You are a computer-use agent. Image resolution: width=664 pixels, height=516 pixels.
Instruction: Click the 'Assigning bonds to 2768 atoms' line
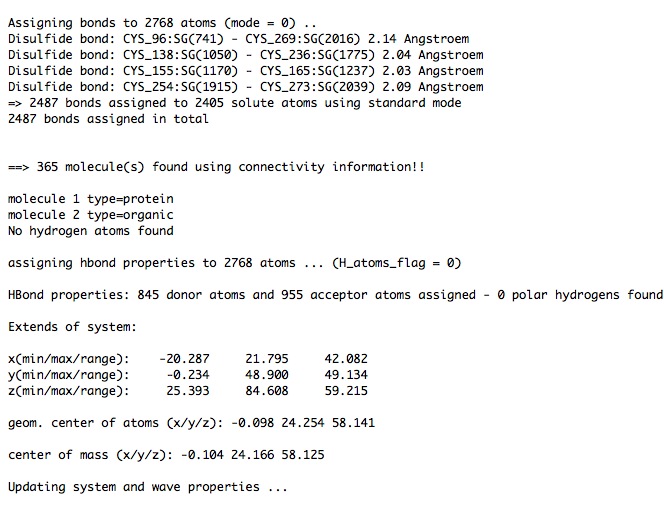(162, 23)
